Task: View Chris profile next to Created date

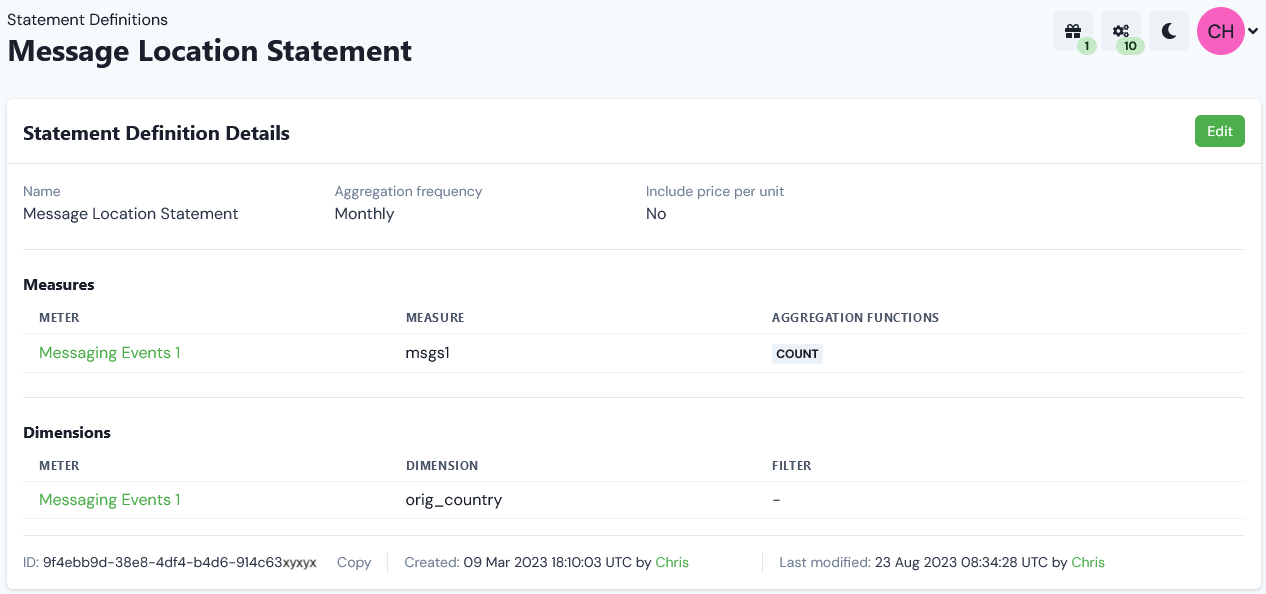Action: [672, 562]
